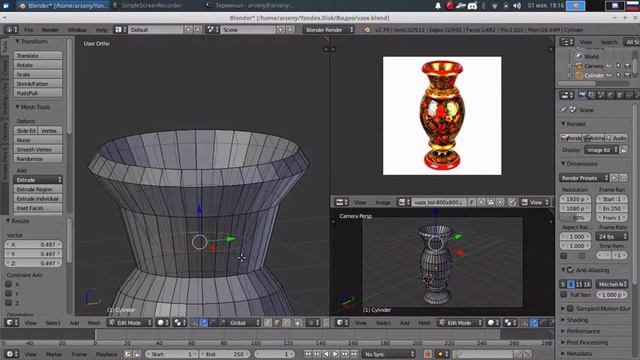640x360 pixels.
Task: Click the Inset Faces button
Action: 38,208
